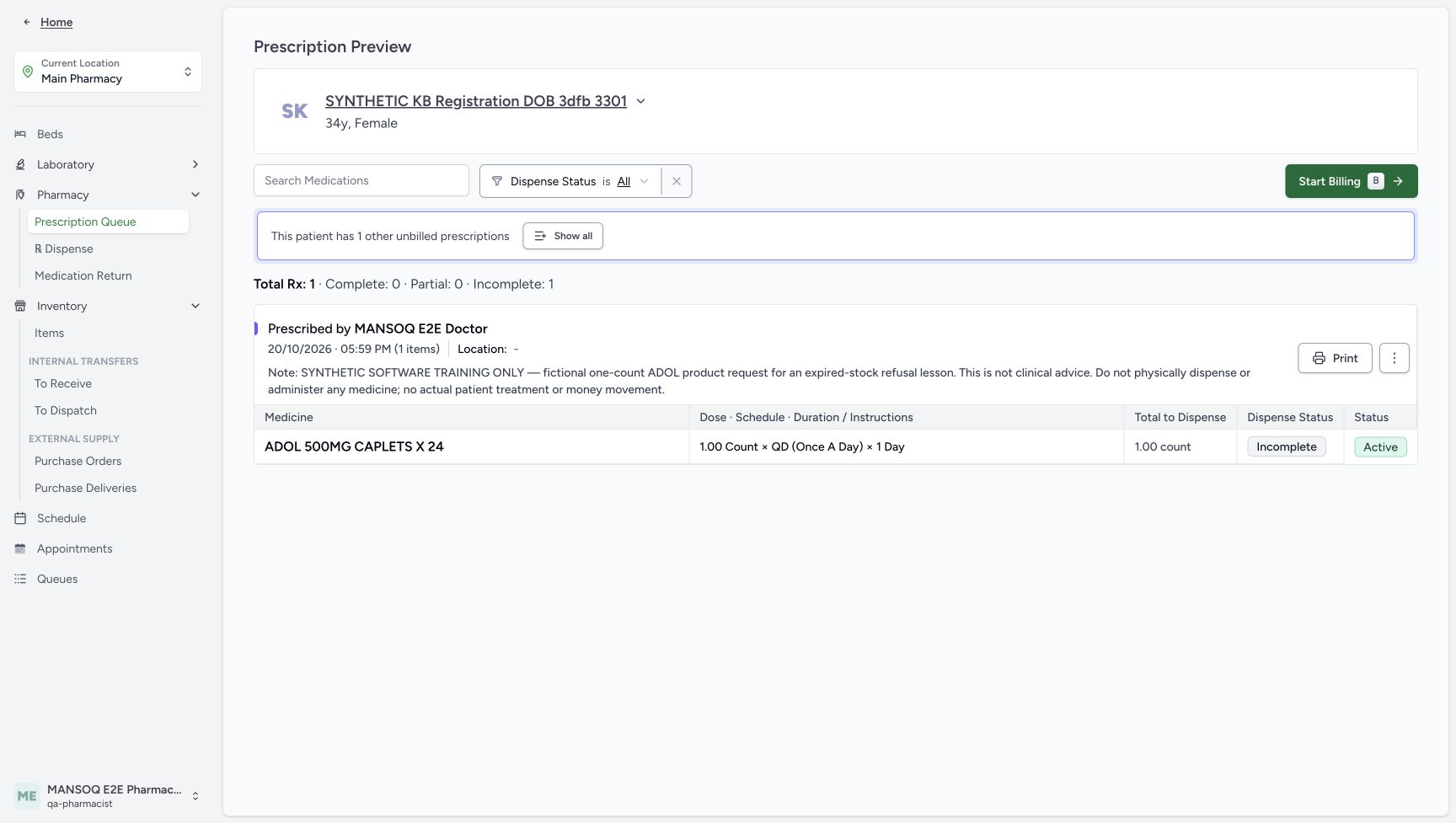Open patient SYNTHETIC KB Registration DOB link
The height and width of the screenshot is (823, 1456).
pyautogui.click(x=476, y=101)
